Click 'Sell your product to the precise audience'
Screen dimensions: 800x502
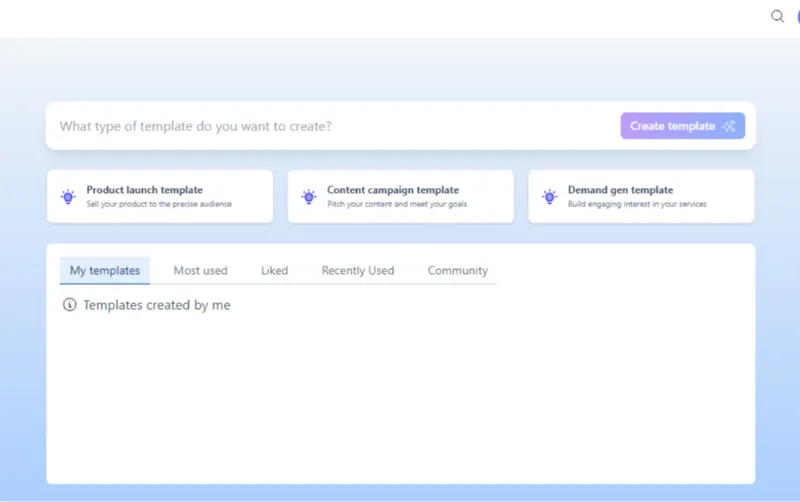(x=159, y=204)
